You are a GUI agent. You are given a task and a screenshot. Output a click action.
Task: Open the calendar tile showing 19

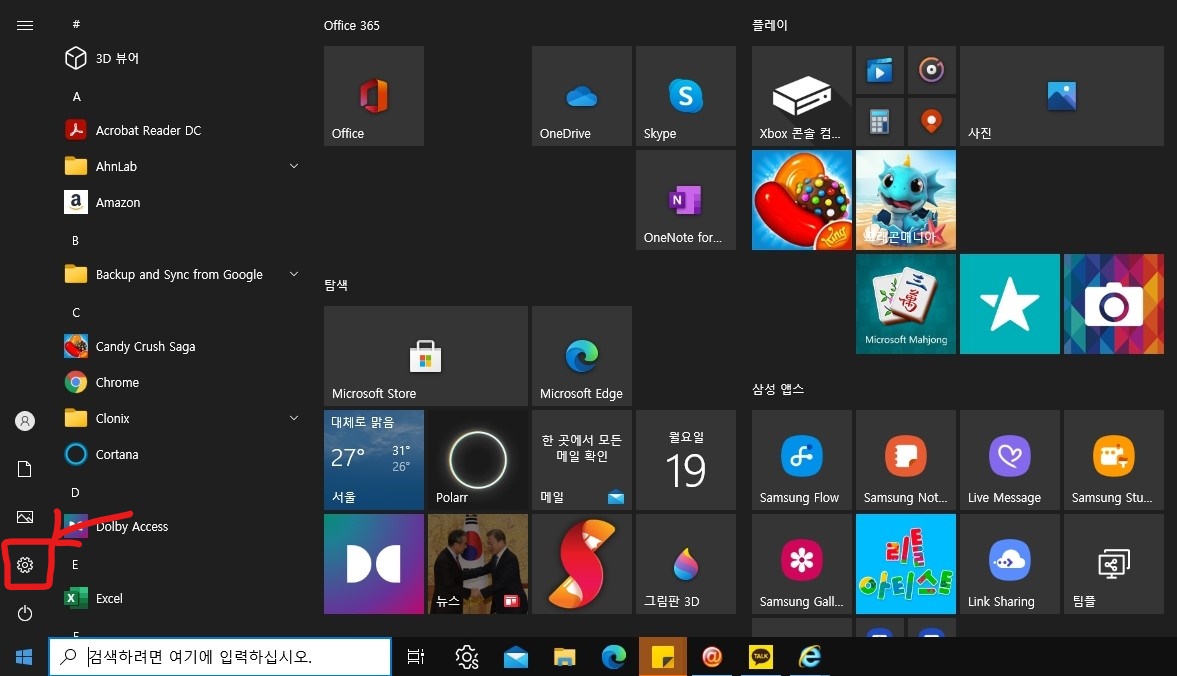(x=685, y=460)
